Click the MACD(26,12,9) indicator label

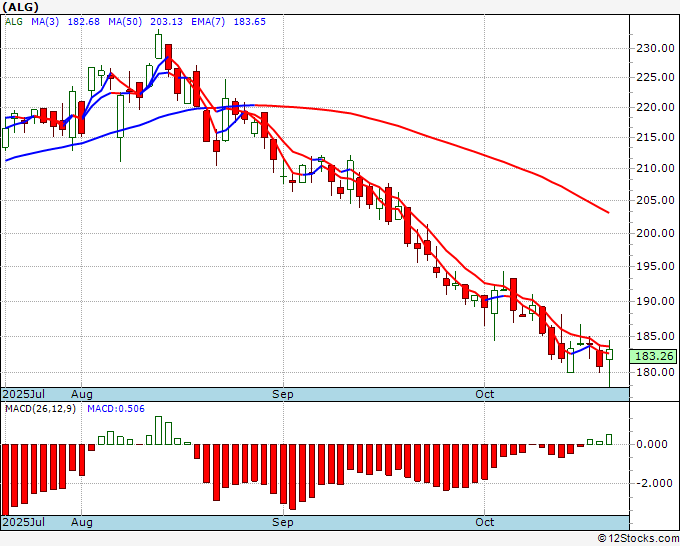pos(40,409)
